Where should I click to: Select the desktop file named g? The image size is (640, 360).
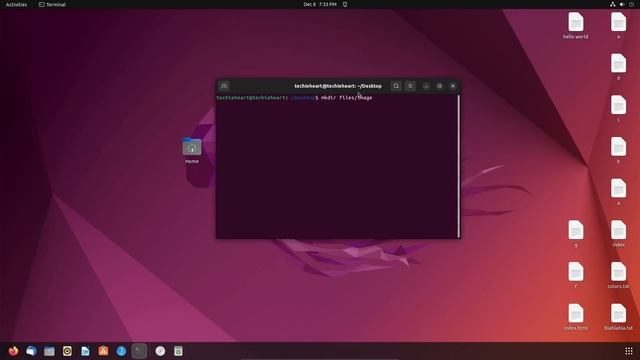coord(576,234)
